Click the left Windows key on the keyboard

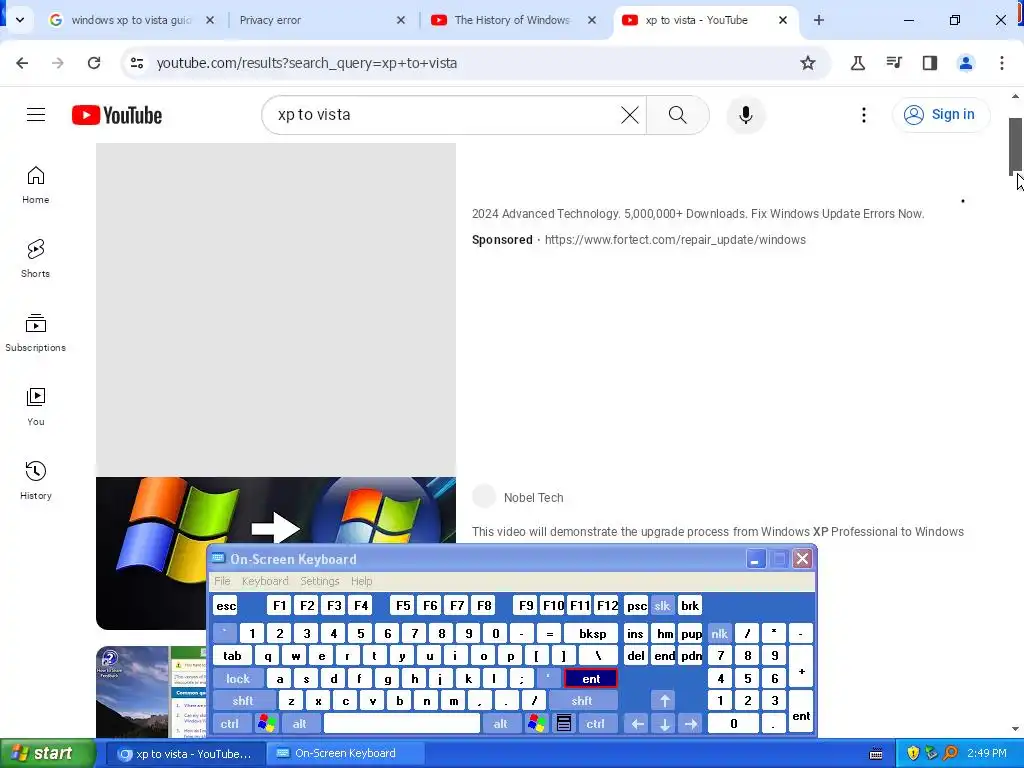pyautogui.click(x=266, y=723)
